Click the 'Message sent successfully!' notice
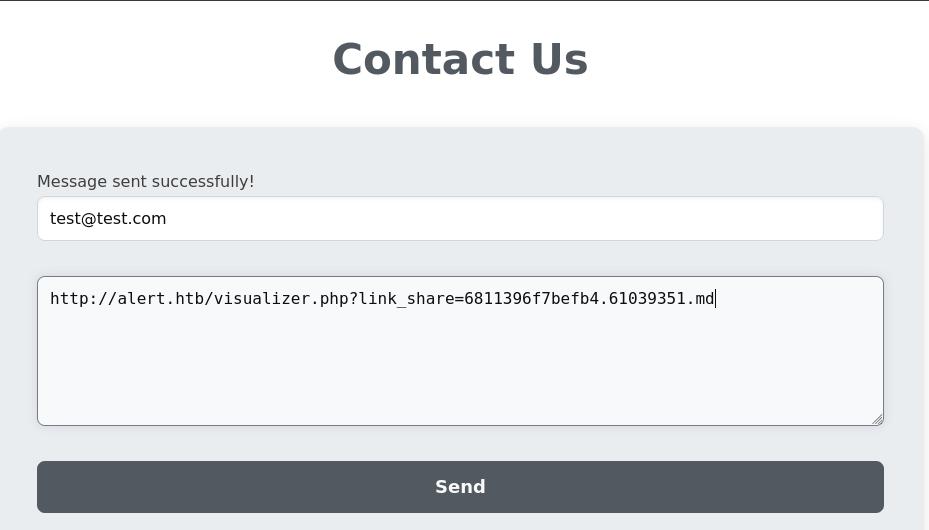The image size is (929, 530). 146,181
